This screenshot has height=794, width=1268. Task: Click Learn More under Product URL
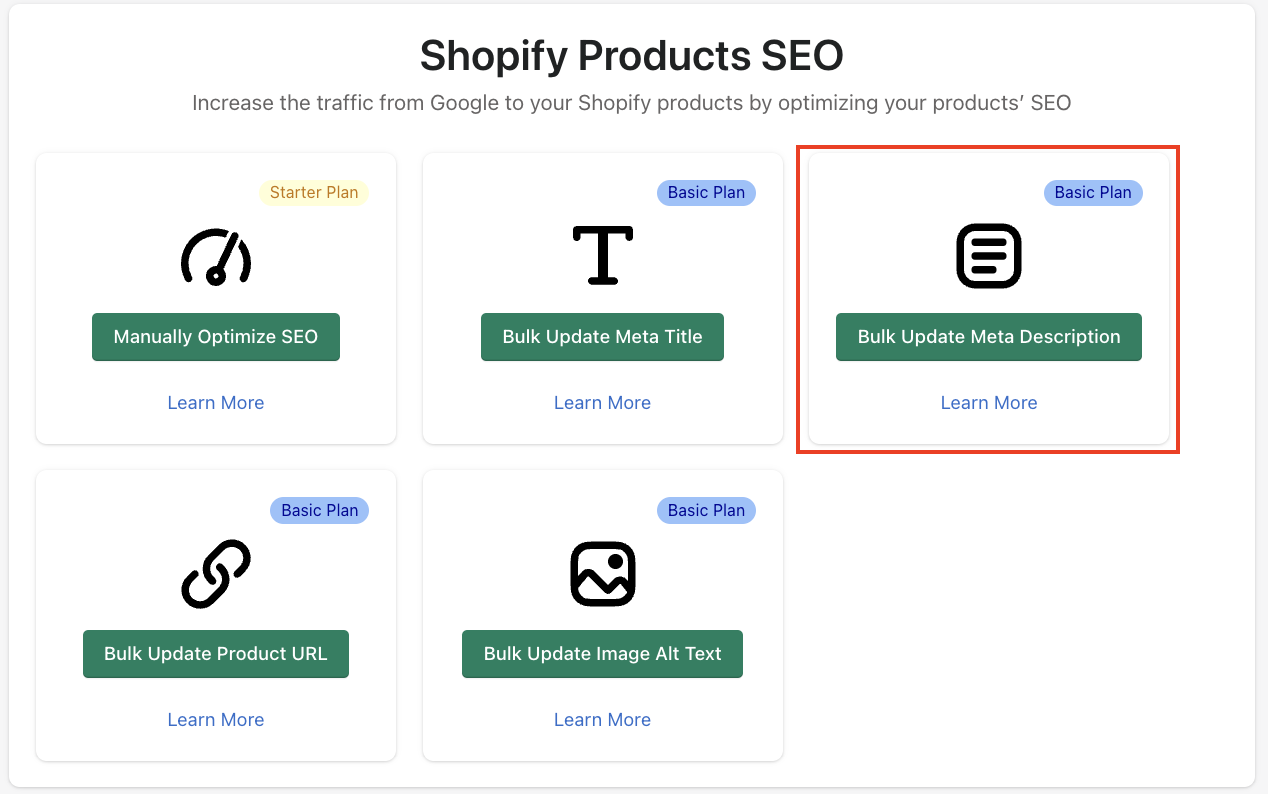[x=216, y=720]
